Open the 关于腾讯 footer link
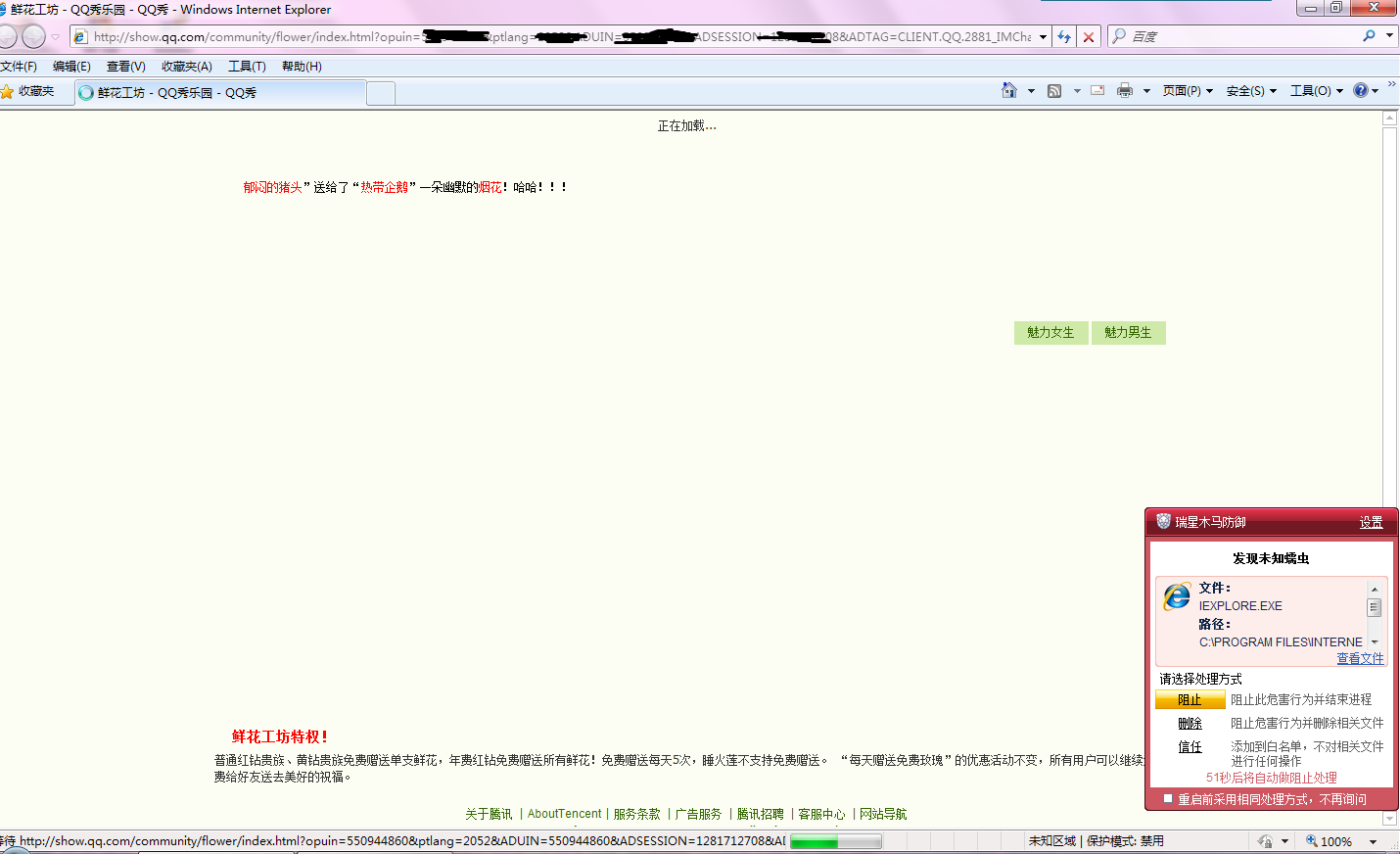This screenshot has height=854, width=1400. pyautogui.click(x=489, y=814)
